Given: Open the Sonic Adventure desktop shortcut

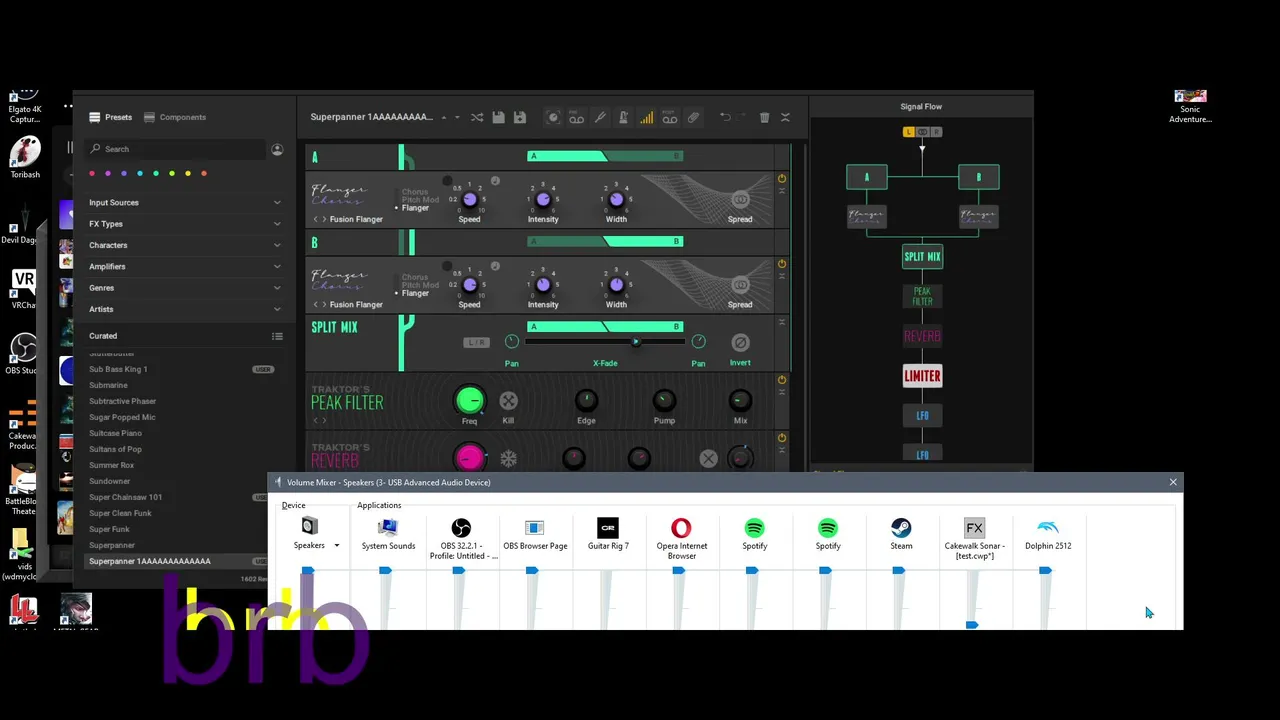Looking at the screenshot, I should (x=1190, y=107).
